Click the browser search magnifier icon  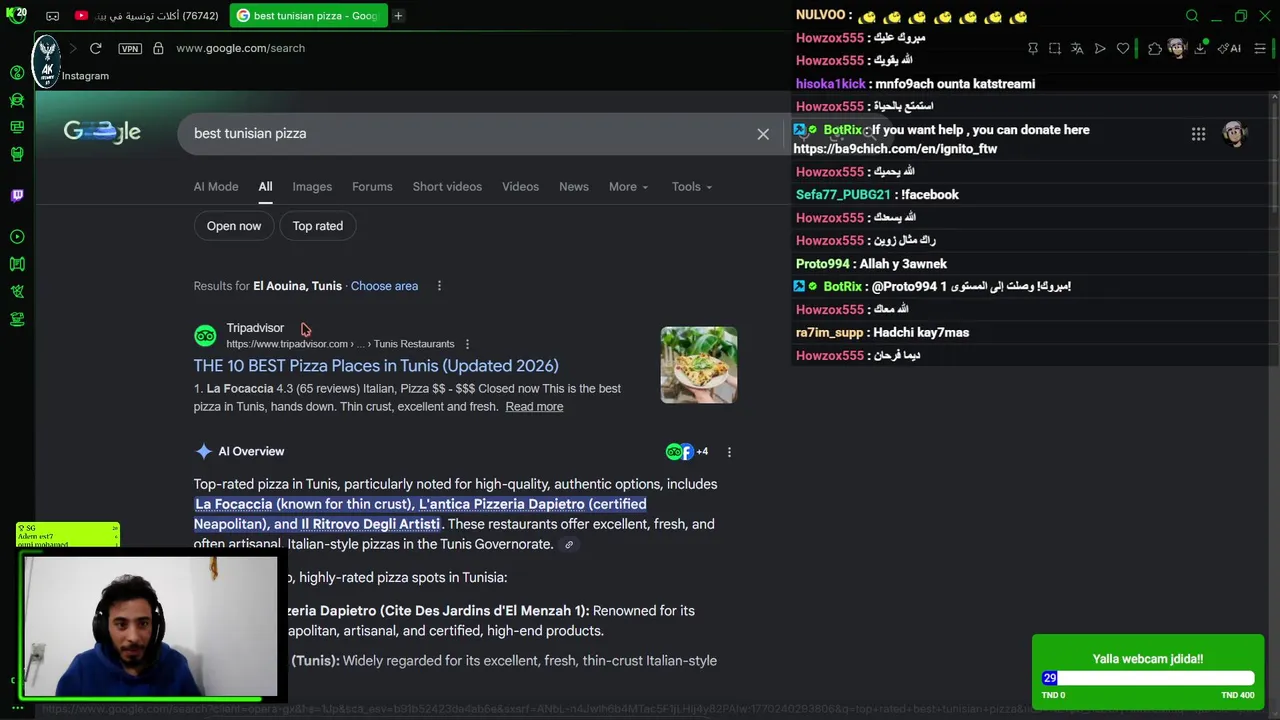1192,16
